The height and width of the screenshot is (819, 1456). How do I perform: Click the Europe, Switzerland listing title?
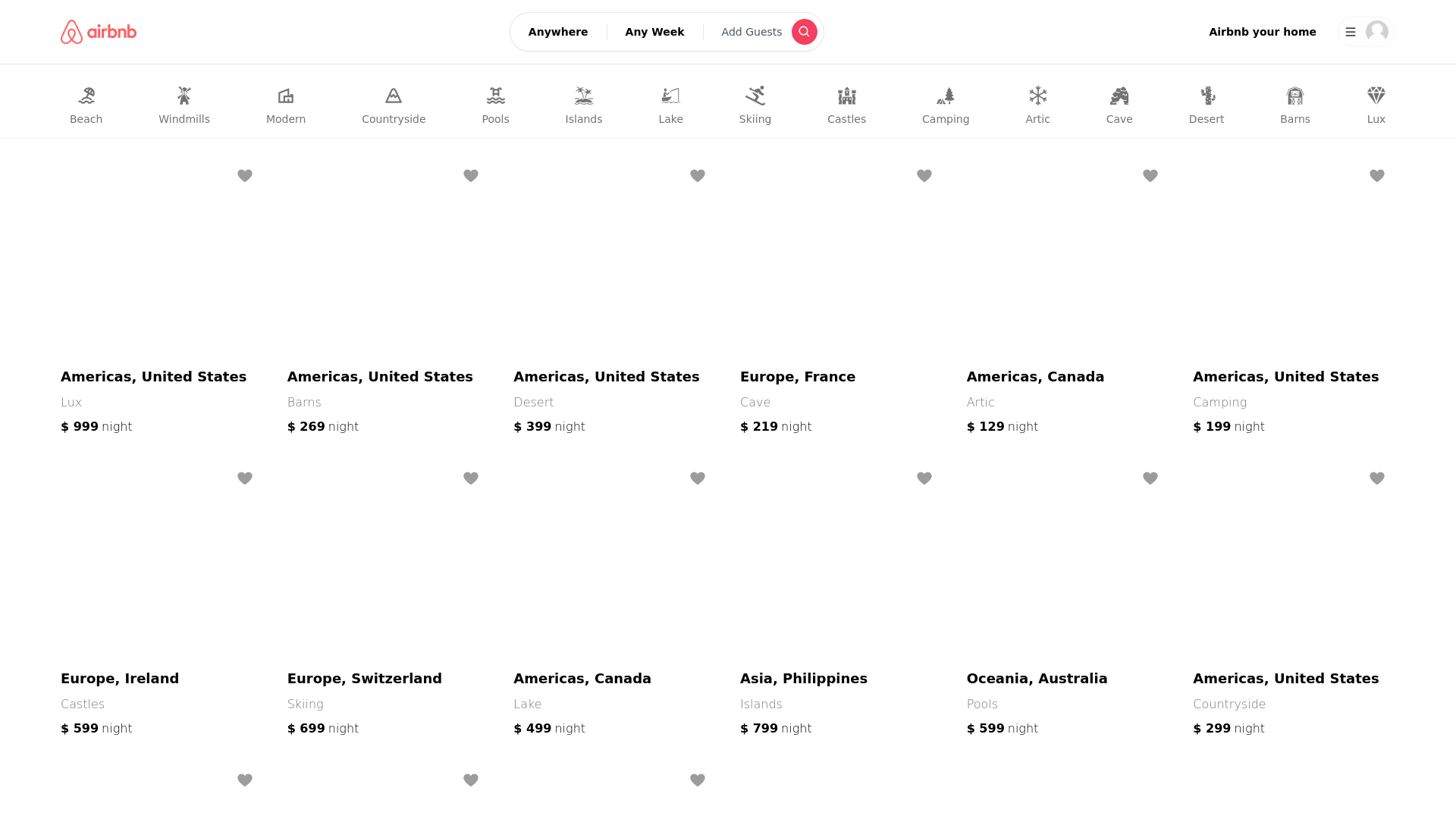coord(365,679)
